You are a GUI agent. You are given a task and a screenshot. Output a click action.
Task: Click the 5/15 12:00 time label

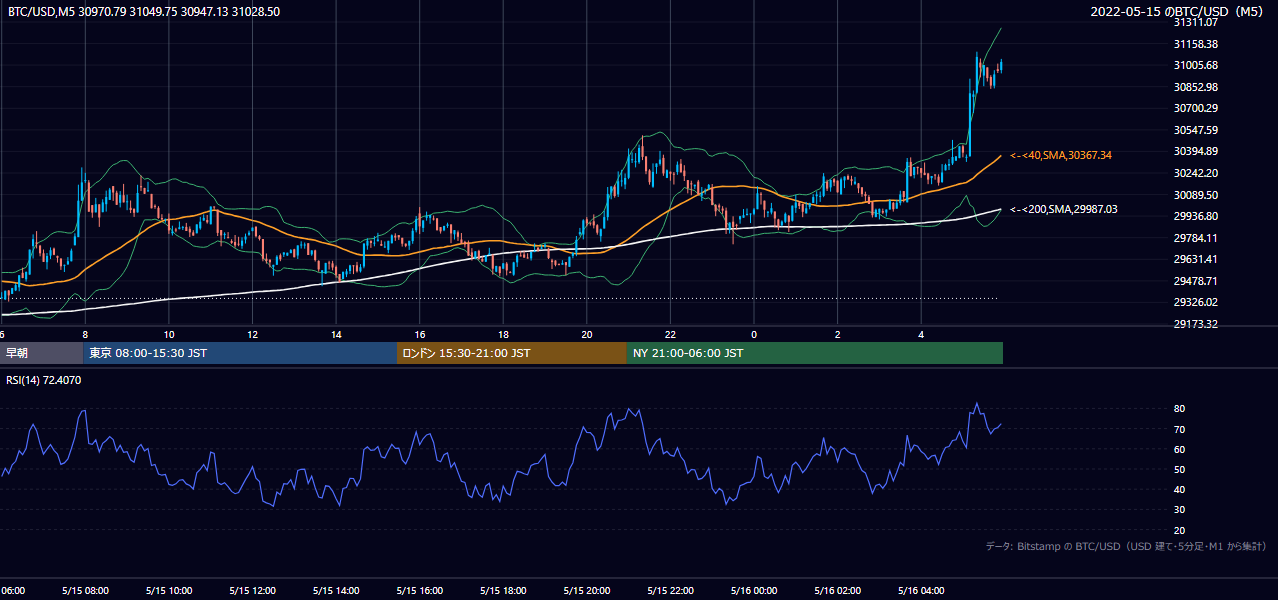point(252,590)
